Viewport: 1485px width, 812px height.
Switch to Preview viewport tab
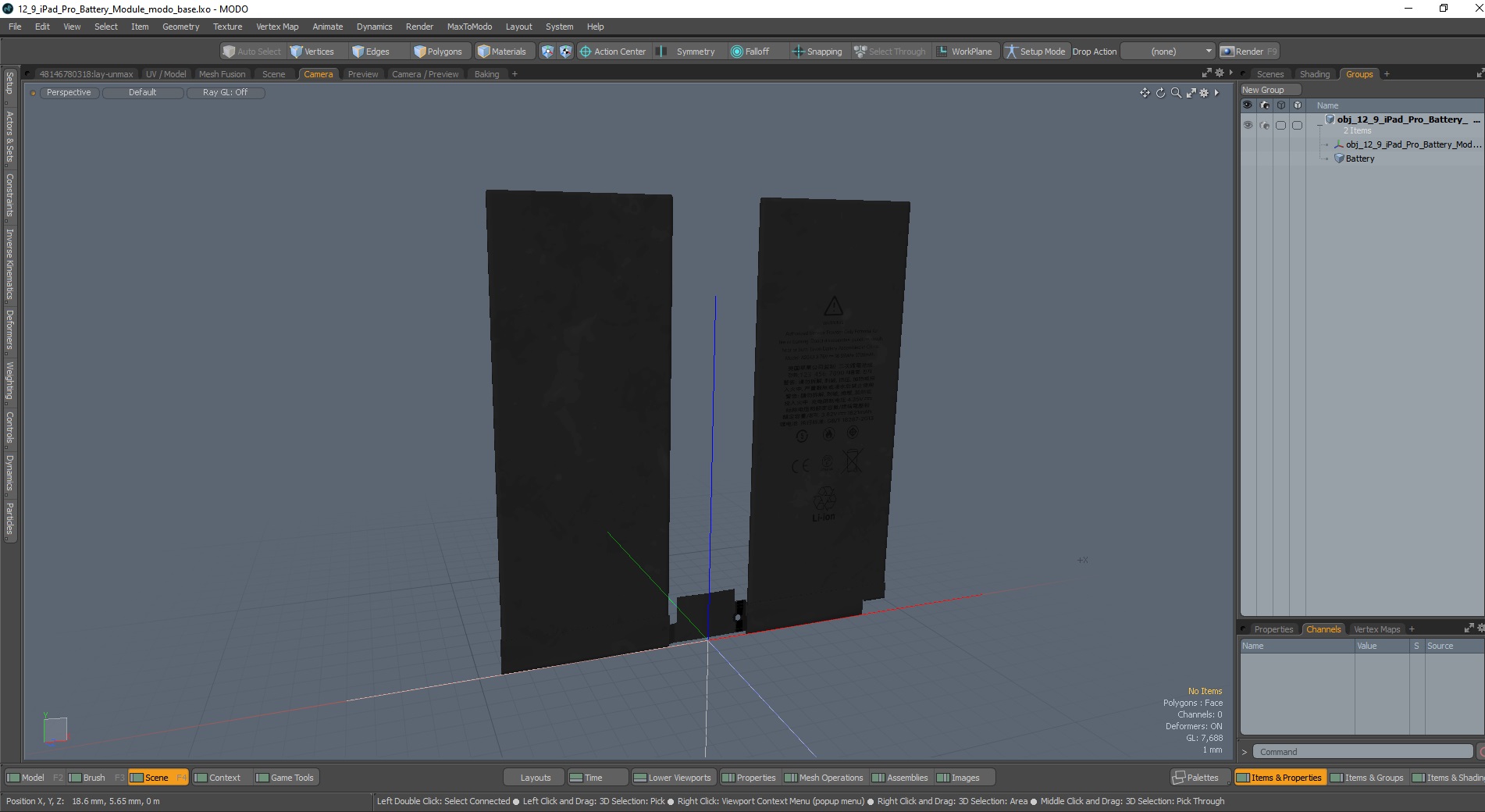coord(363,74)
